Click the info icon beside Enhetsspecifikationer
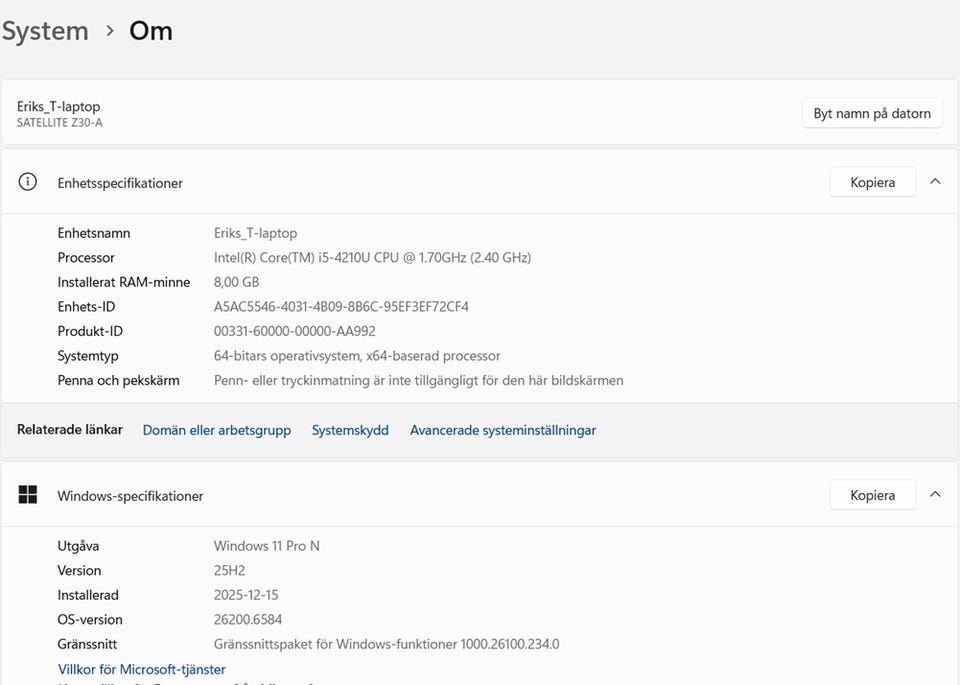 click(x=28, y=182)
